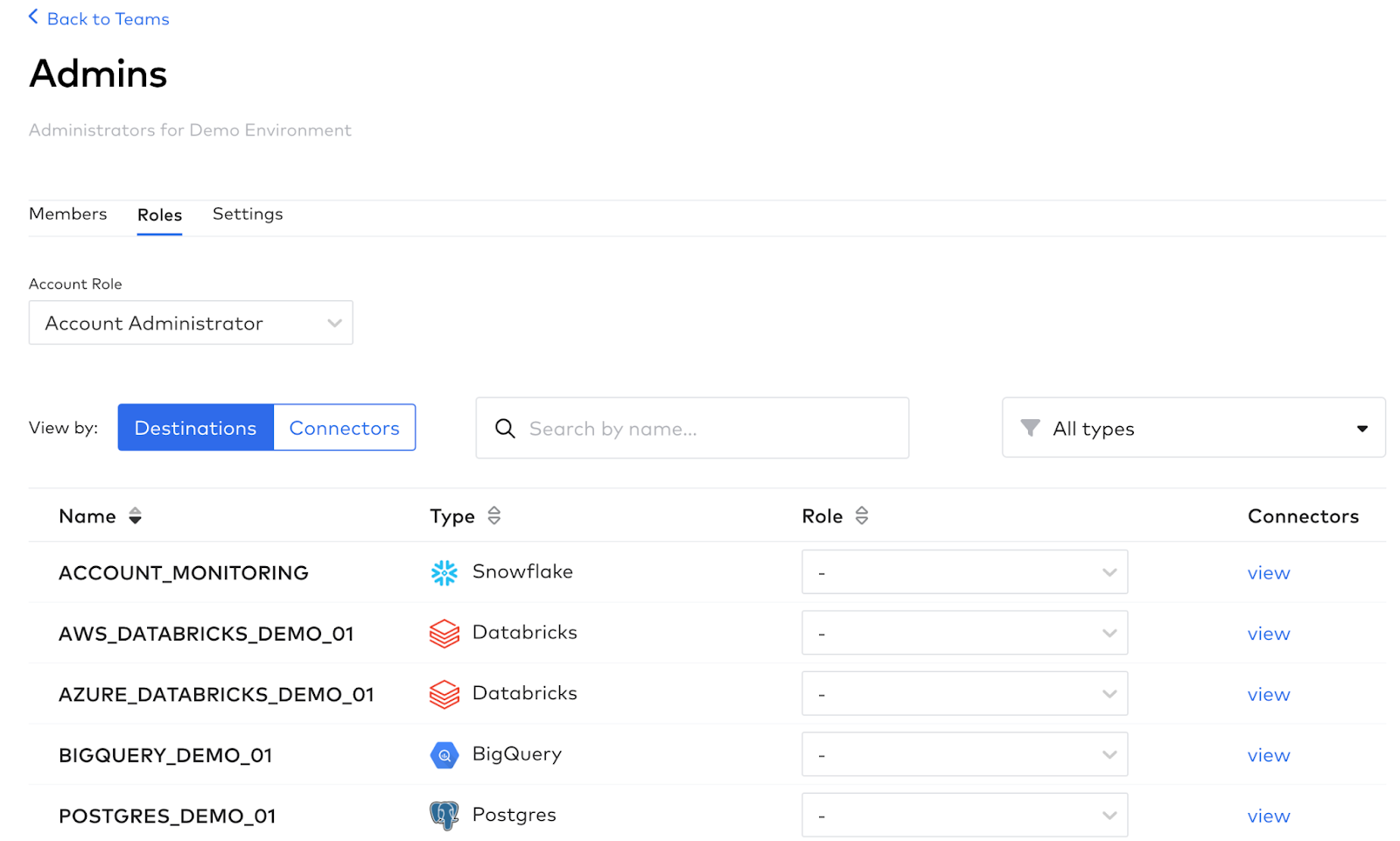
Task: Select the AWS_DATABRICKS_DEMO_01 destination name
Action: coord(206,634)
